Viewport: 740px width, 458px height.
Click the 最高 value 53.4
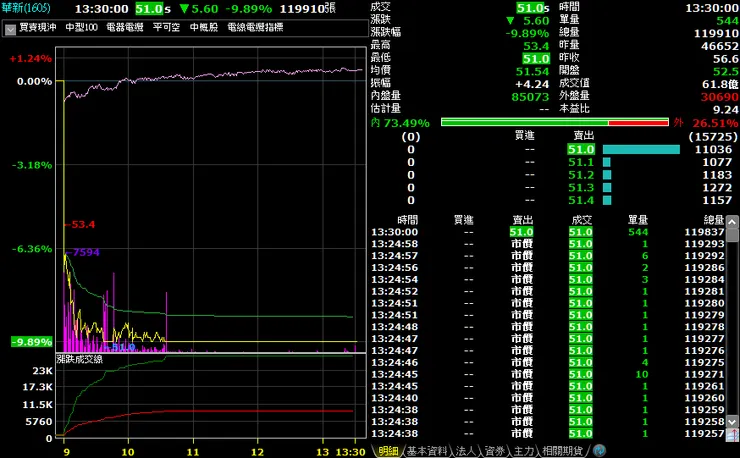coord(536,46)
